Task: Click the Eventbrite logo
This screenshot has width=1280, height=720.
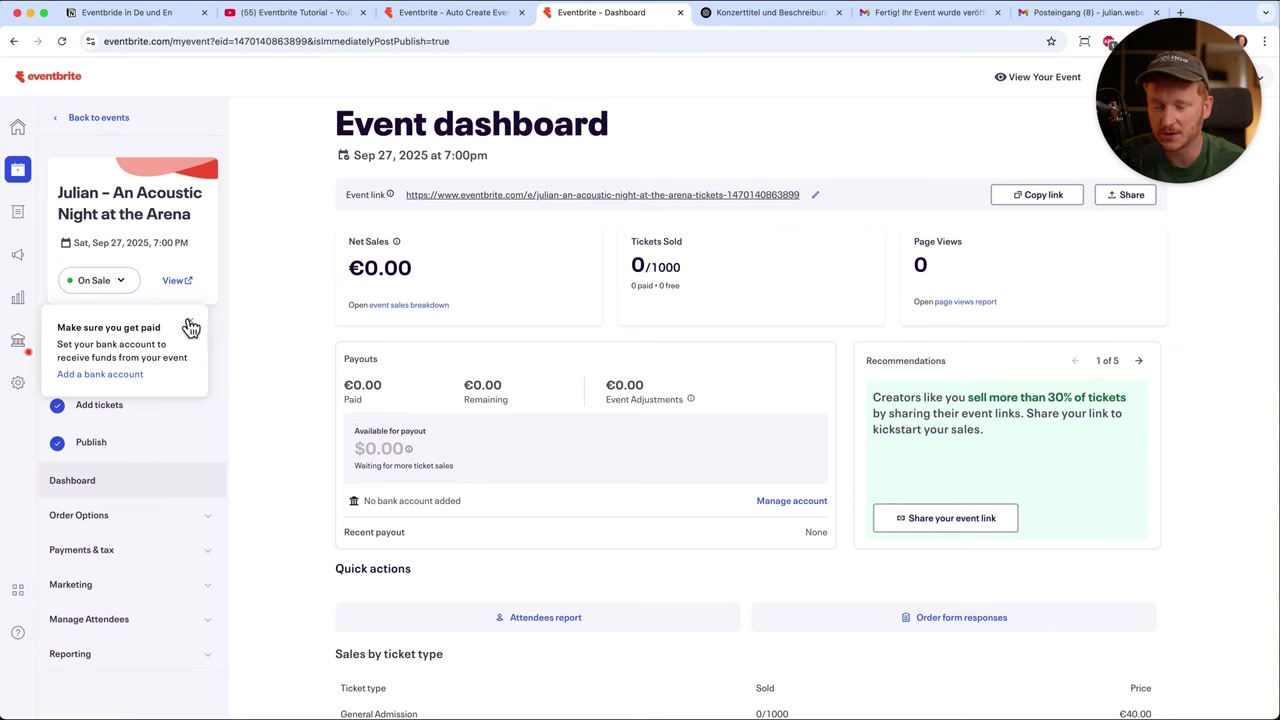Action: 48,76
